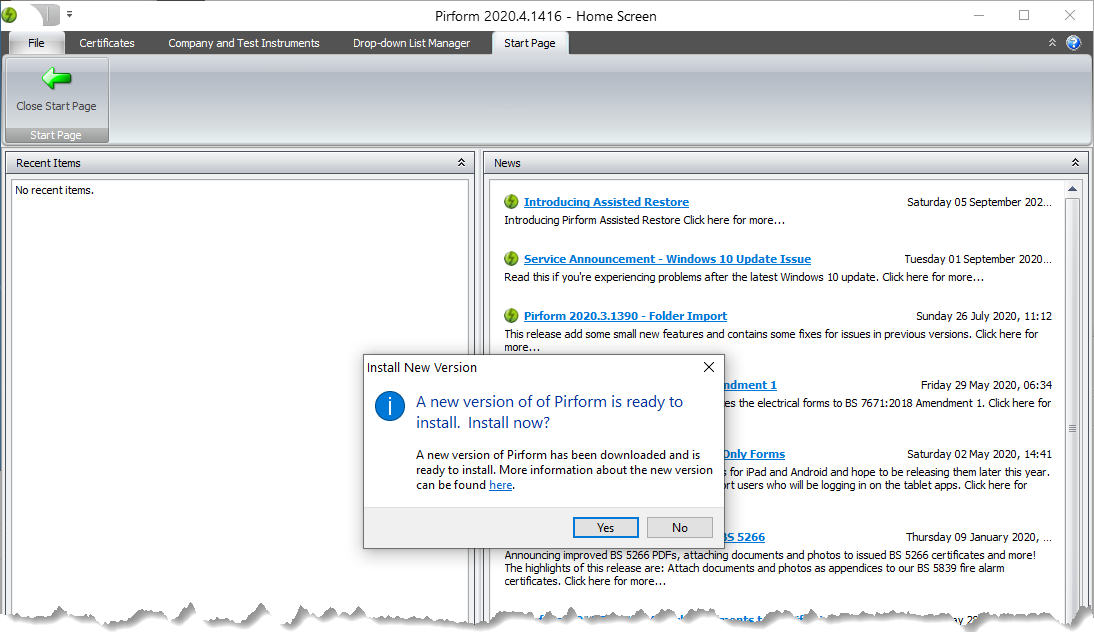Open the quick access toolbar dropdown
The height and width of the screenshot is (632, 1094).
click(x=70, y=15)
